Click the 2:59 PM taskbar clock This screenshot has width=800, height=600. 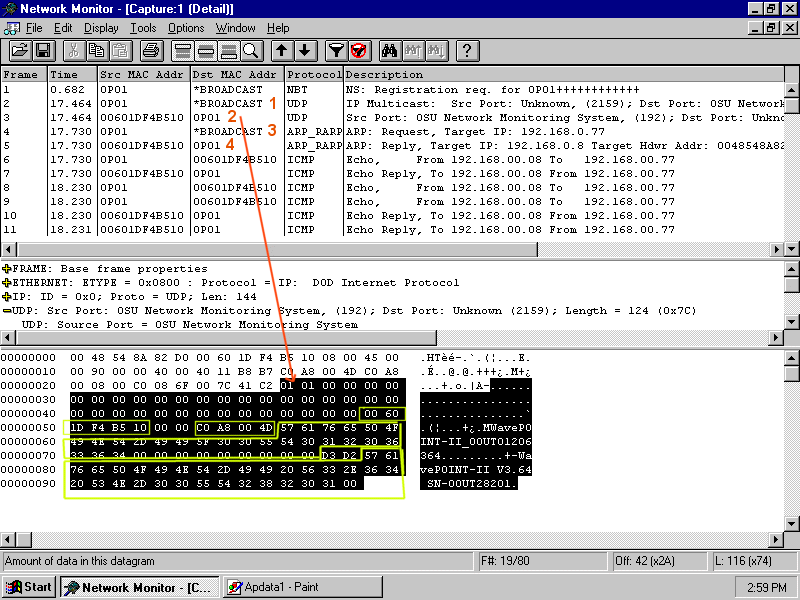766,587
